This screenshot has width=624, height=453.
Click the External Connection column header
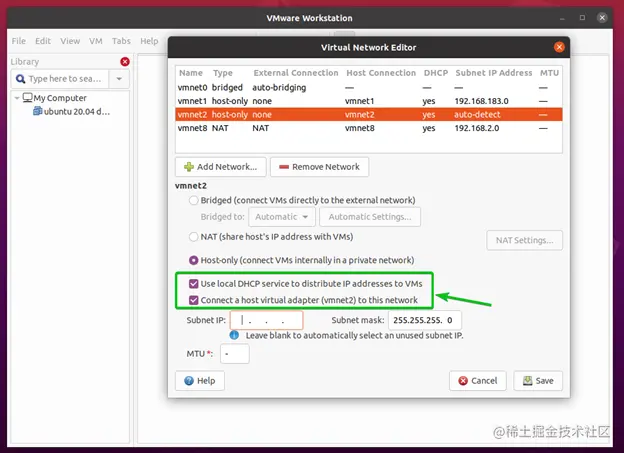click(x=296, y=73)
